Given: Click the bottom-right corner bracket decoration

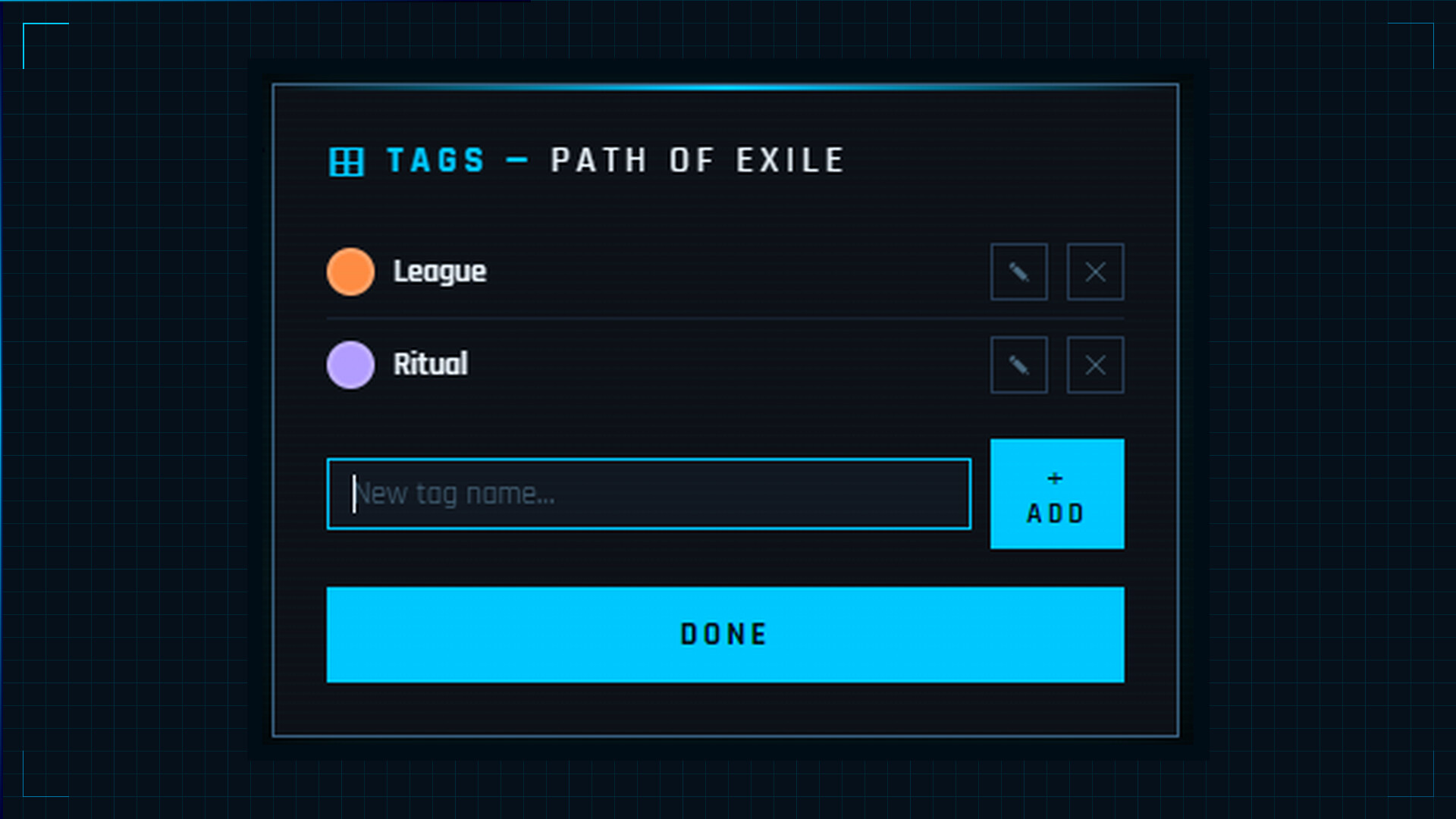Looking at the screenshot, I should [1422, 785].
